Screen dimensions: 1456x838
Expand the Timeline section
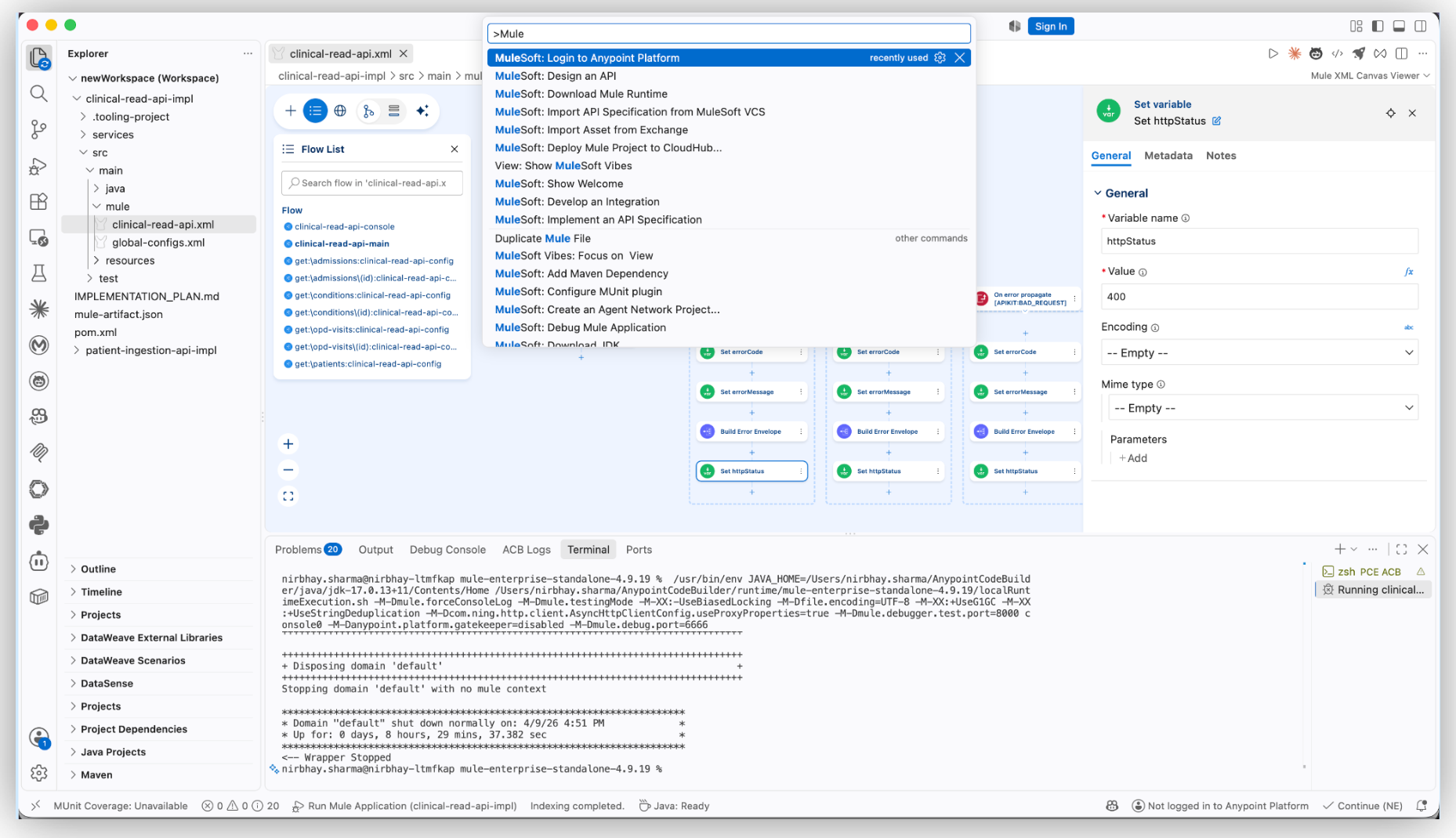[x=73, y=592]
